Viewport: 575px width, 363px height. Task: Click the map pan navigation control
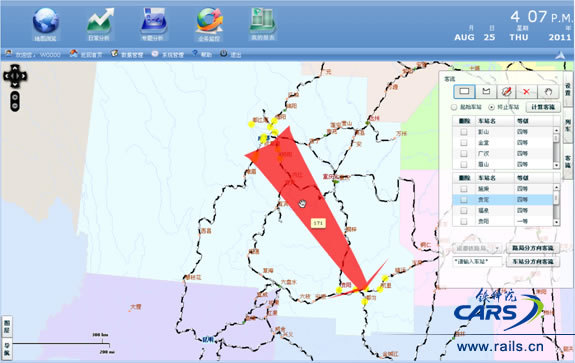tap(15, 76)
